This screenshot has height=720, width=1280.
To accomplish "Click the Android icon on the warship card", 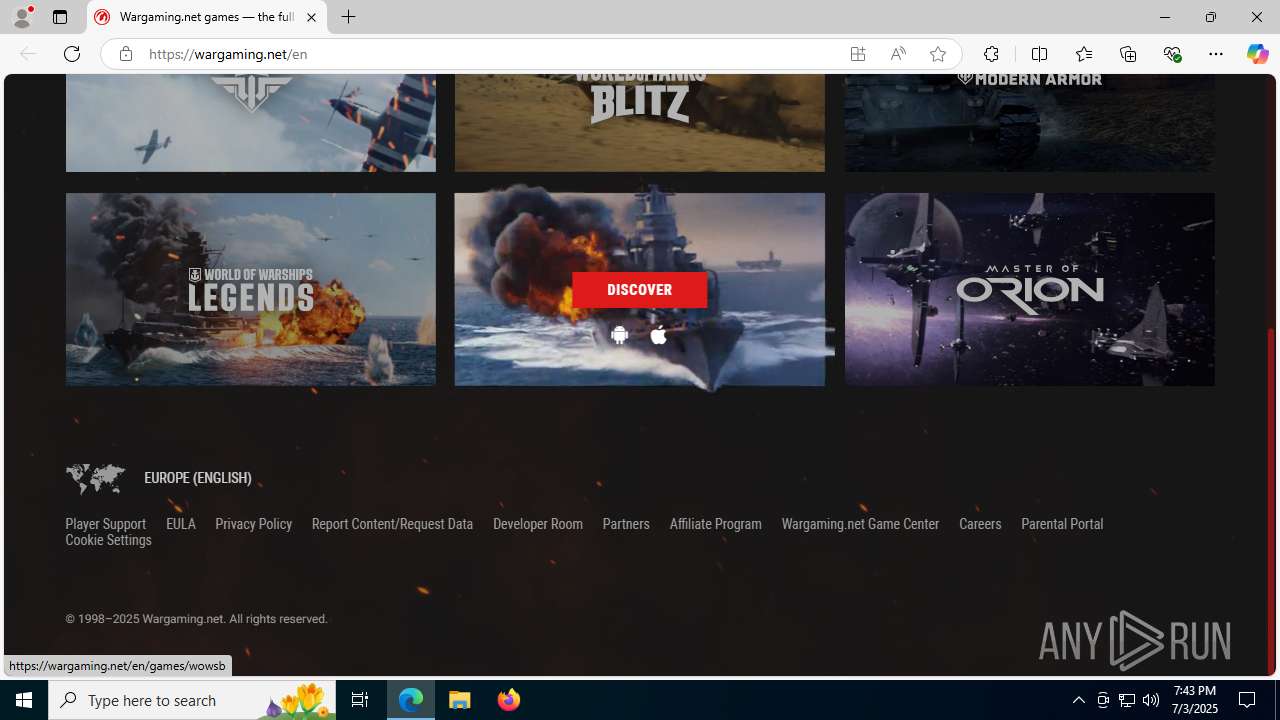I will (x=619, y=336).
